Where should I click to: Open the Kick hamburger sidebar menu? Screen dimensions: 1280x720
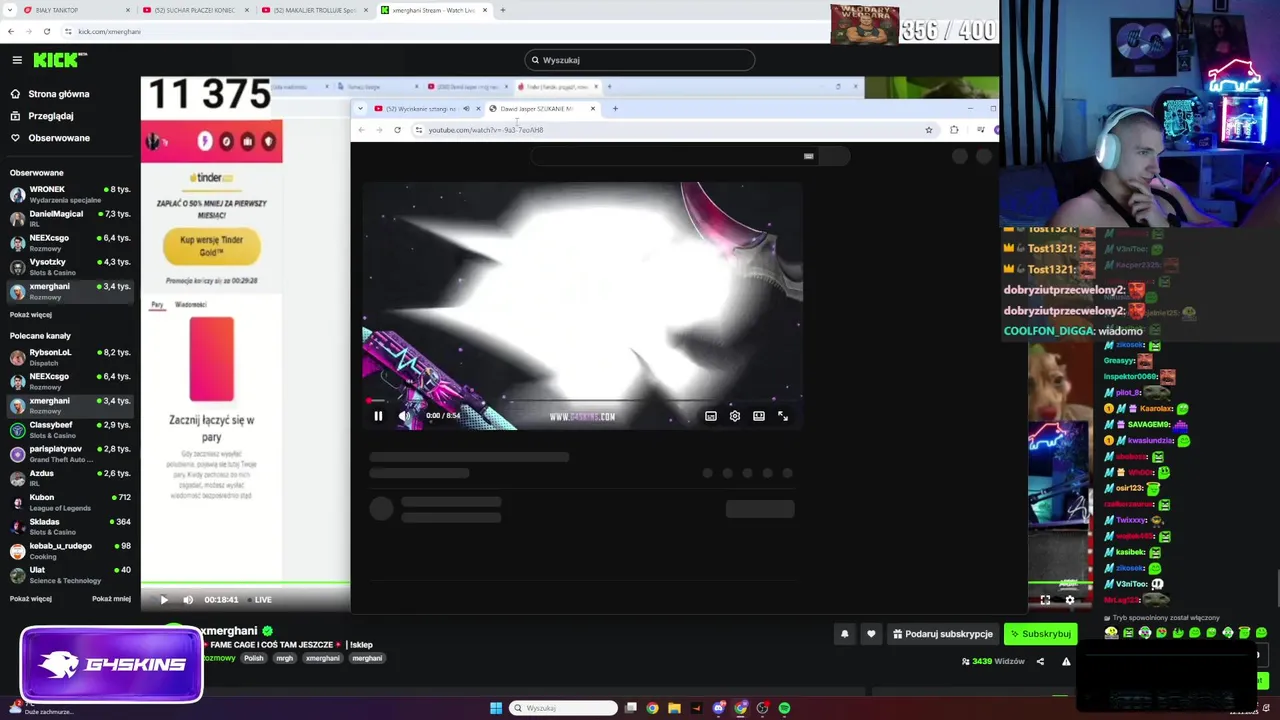coord(17,60)
